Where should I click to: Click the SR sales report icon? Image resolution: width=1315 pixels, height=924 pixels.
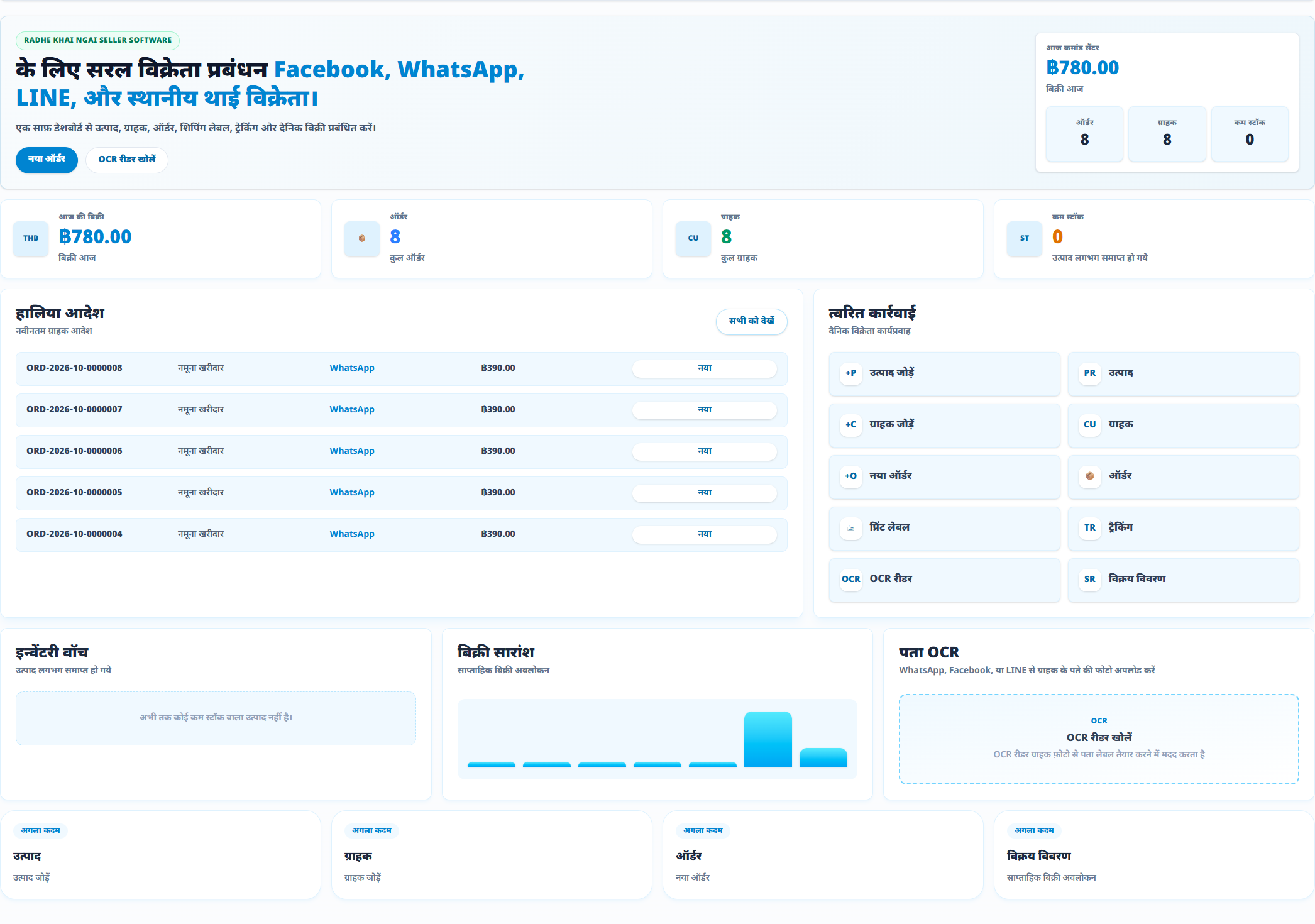pos(1089,579)
